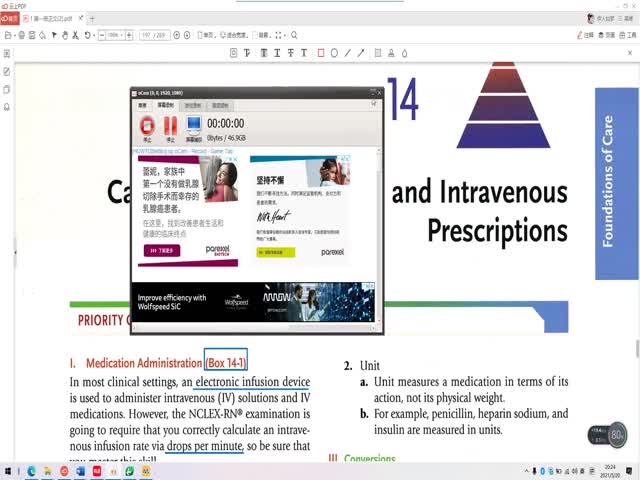Select the hand pan tool in toolbar

coord(65,35)
